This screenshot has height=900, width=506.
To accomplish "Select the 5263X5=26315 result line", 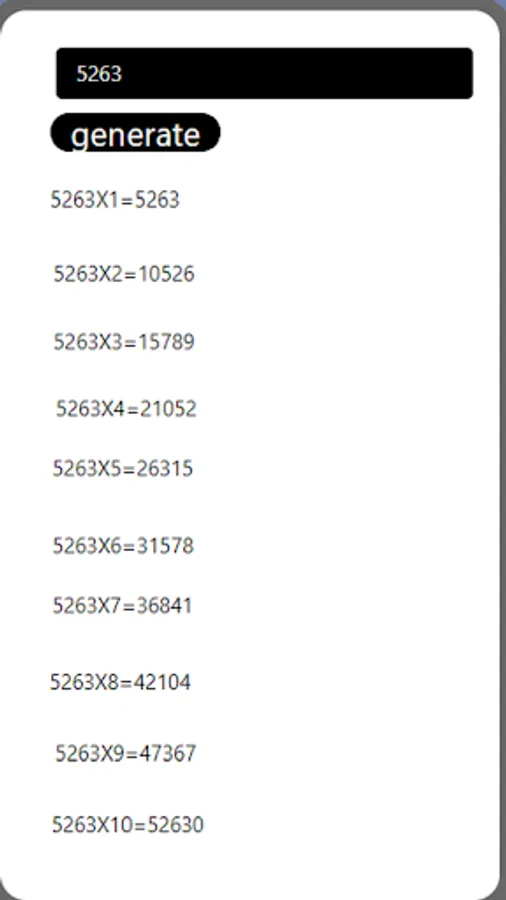I will pyautogui.click(x=123, y=468).
